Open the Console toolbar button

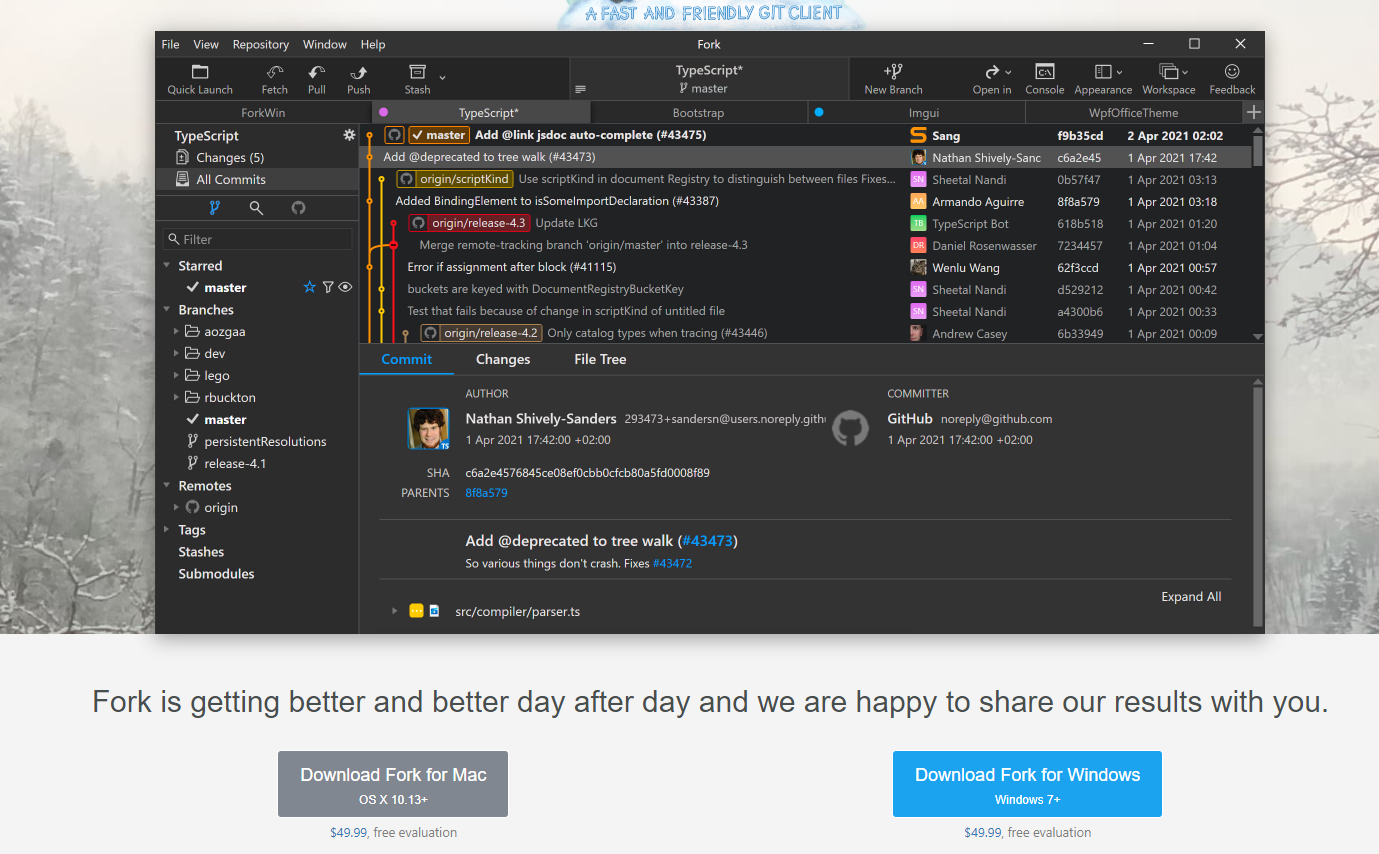pyautogui.click(x=1045, y=79)
